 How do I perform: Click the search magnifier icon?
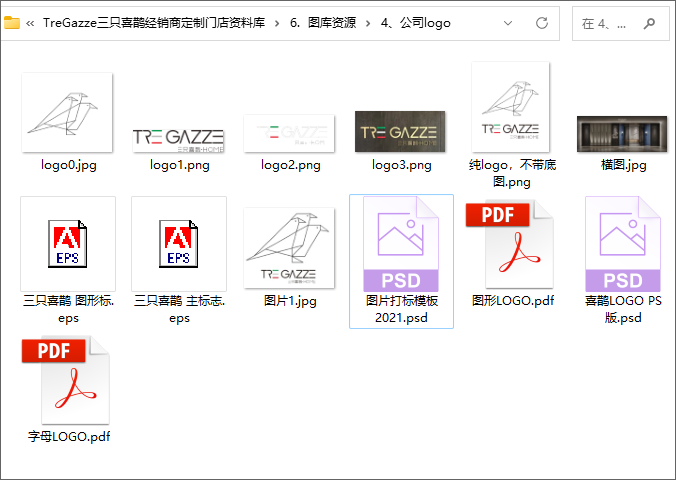(649, 23)
